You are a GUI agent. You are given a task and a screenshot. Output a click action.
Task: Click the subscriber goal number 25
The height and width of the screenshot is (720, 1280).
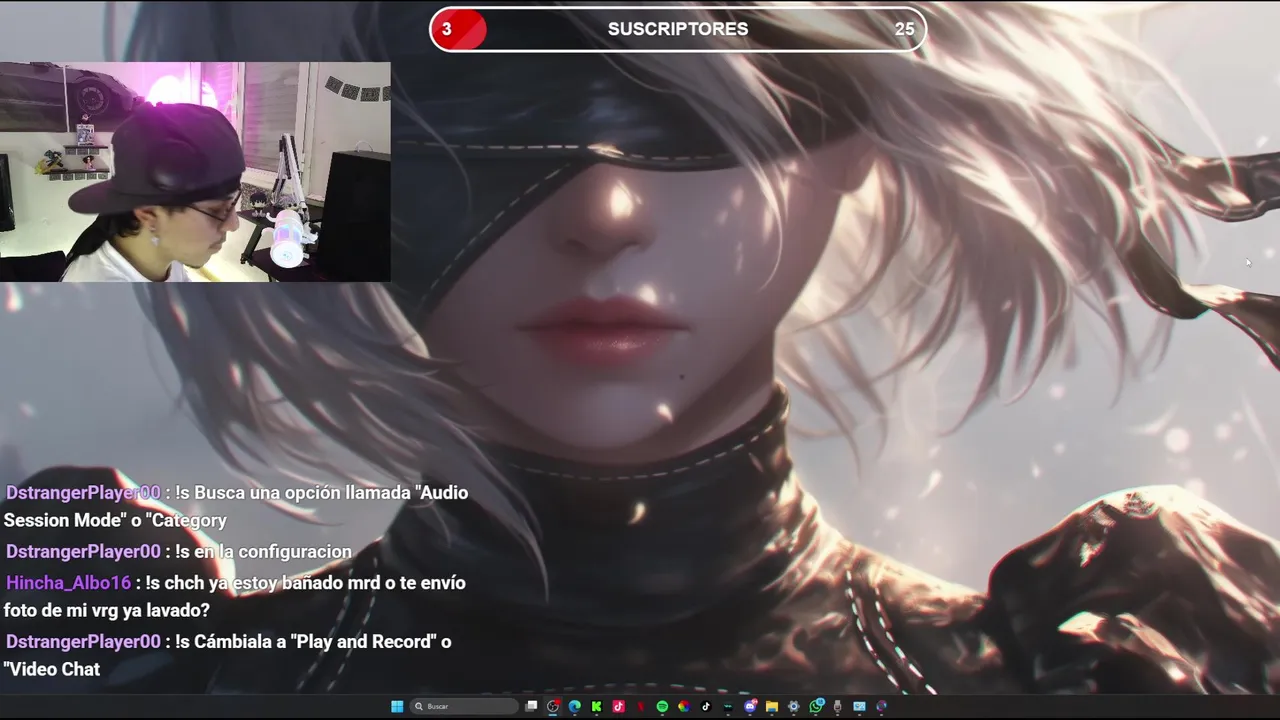tap(904, 29)
